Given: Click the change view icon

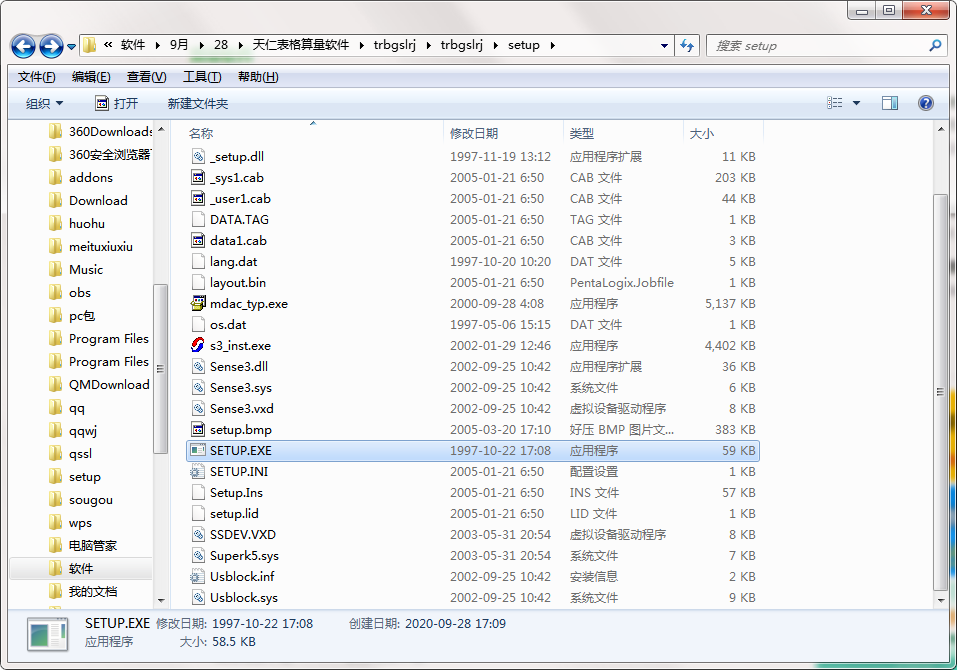Looking at the screenshot, I should click(835, 103).
